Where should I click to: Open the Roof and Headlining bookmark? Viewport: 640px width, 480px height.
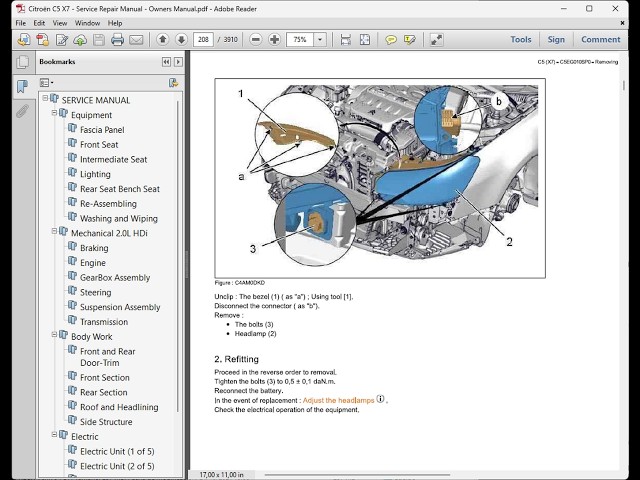point(119,407)
